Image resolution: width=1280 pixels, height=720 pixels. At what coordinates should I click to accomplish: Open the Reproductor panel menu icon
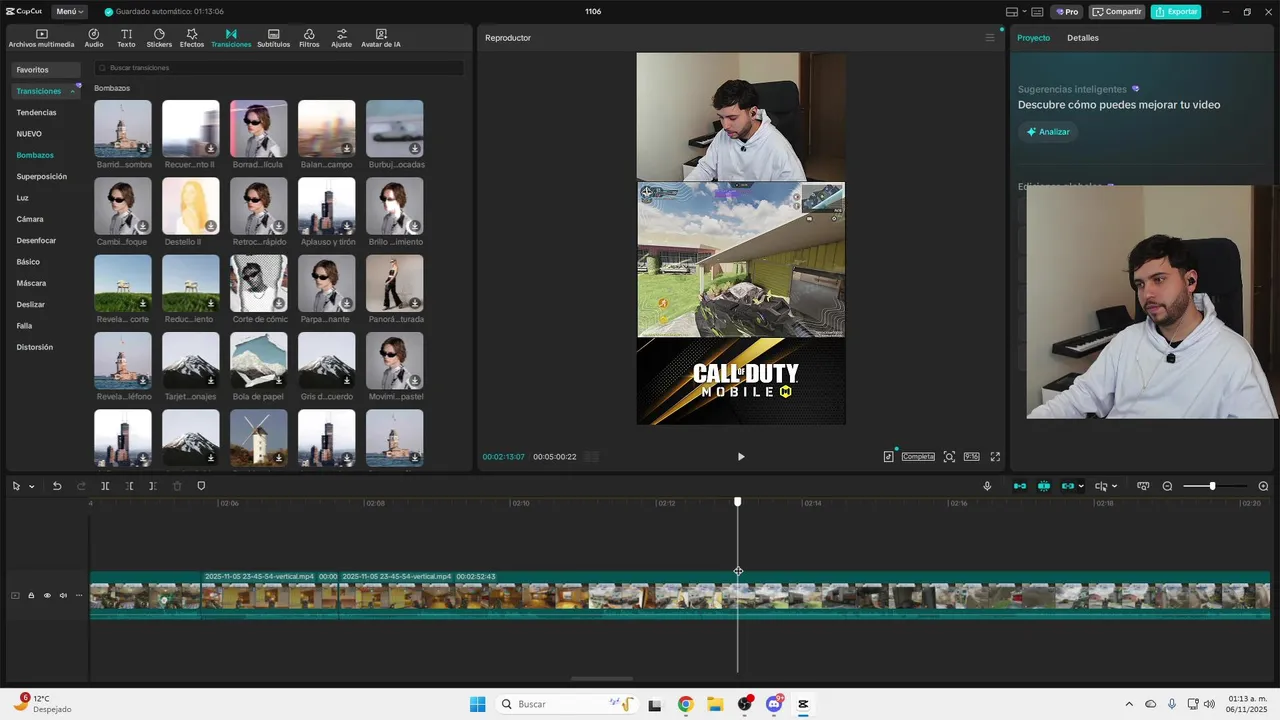pos(990,38)
